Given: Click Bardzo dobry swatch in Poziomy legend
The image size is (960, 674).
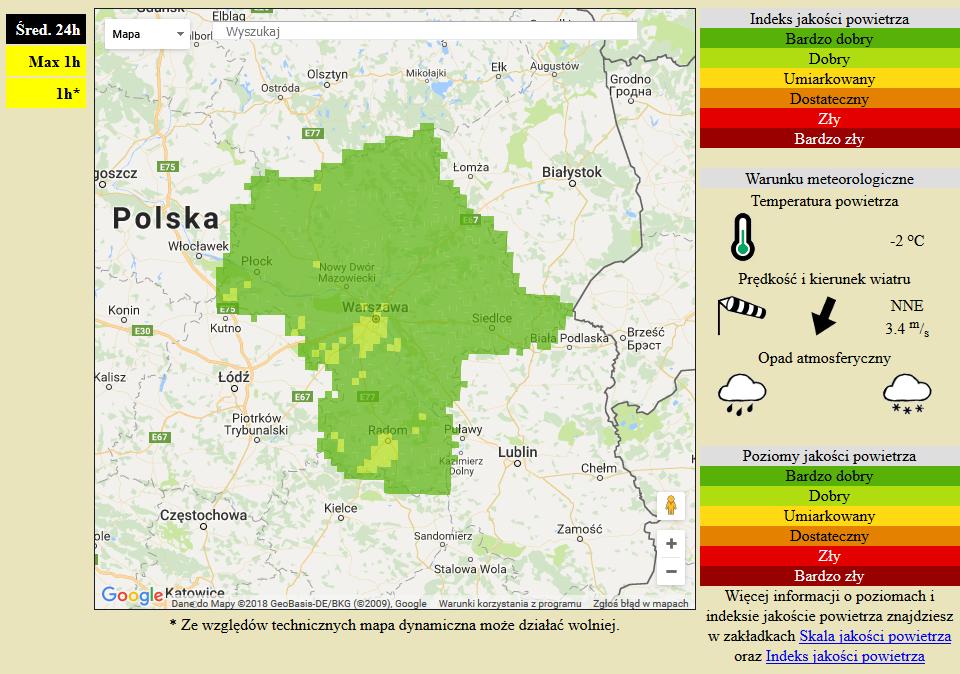Looking at the screenshot, I should pyautogui.click(x=830, y=476).
